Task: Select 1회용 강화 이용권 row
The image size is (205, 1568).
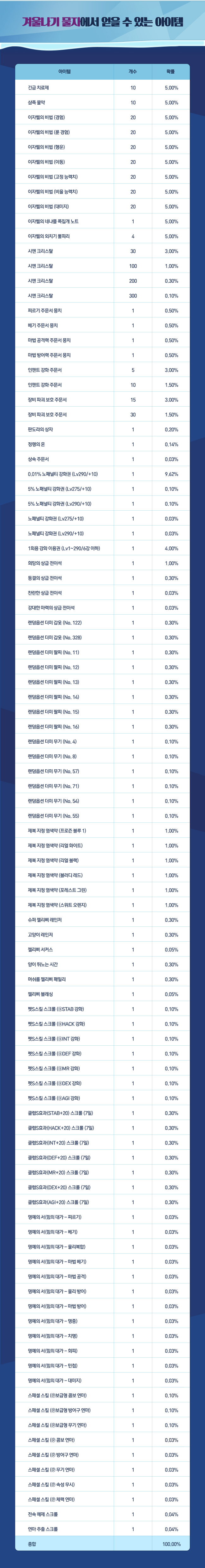Action: point(102,548)
